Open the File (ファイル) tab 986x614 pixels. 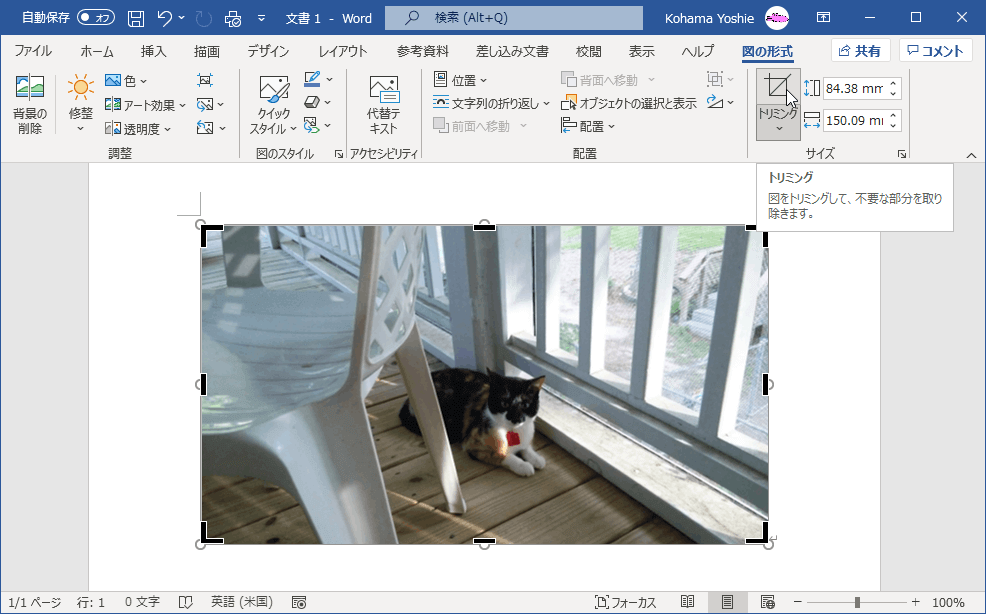[33, 51]
